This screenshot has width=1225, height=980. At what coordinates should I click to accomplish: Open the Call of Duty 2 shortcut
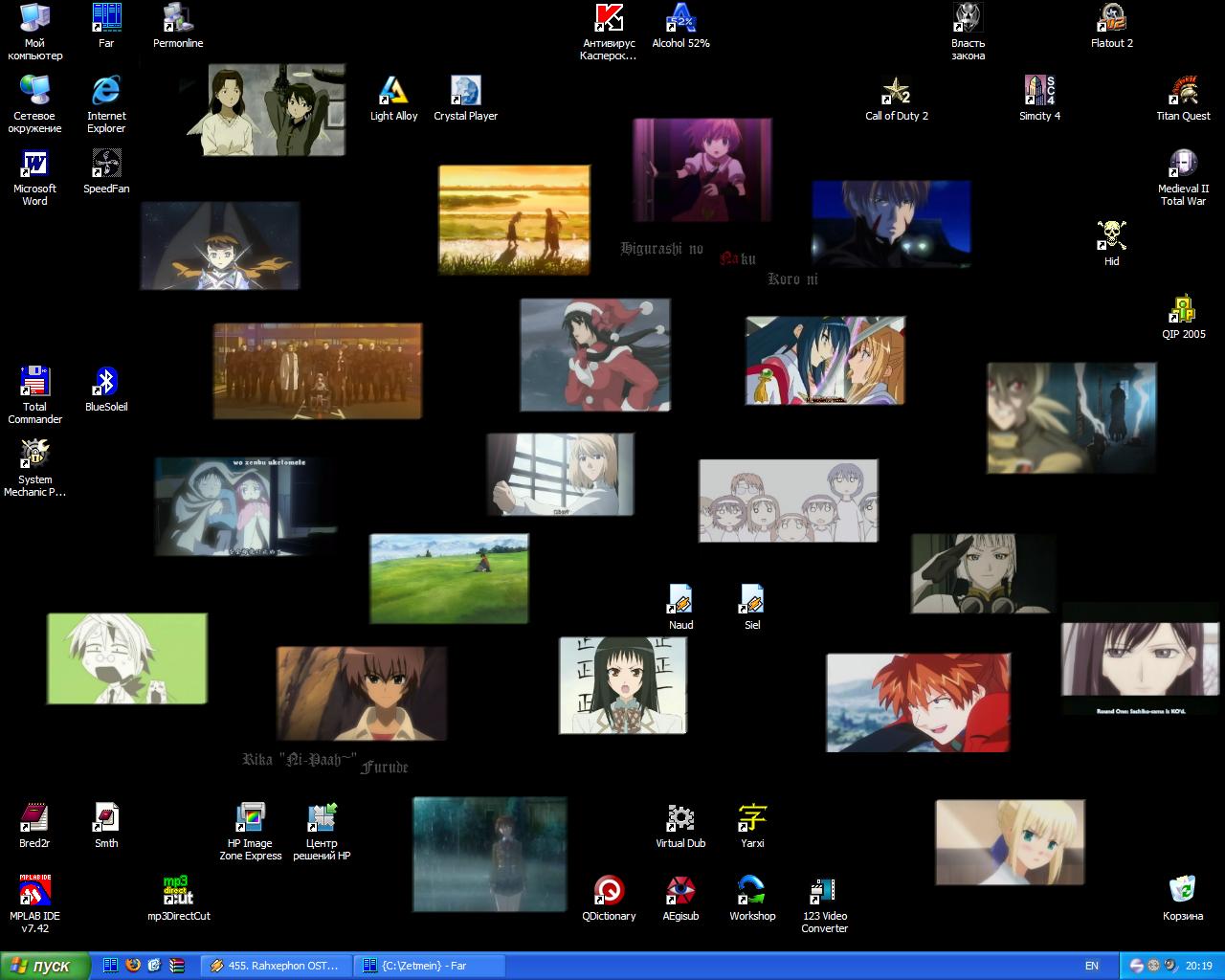[x=896, y=93]
